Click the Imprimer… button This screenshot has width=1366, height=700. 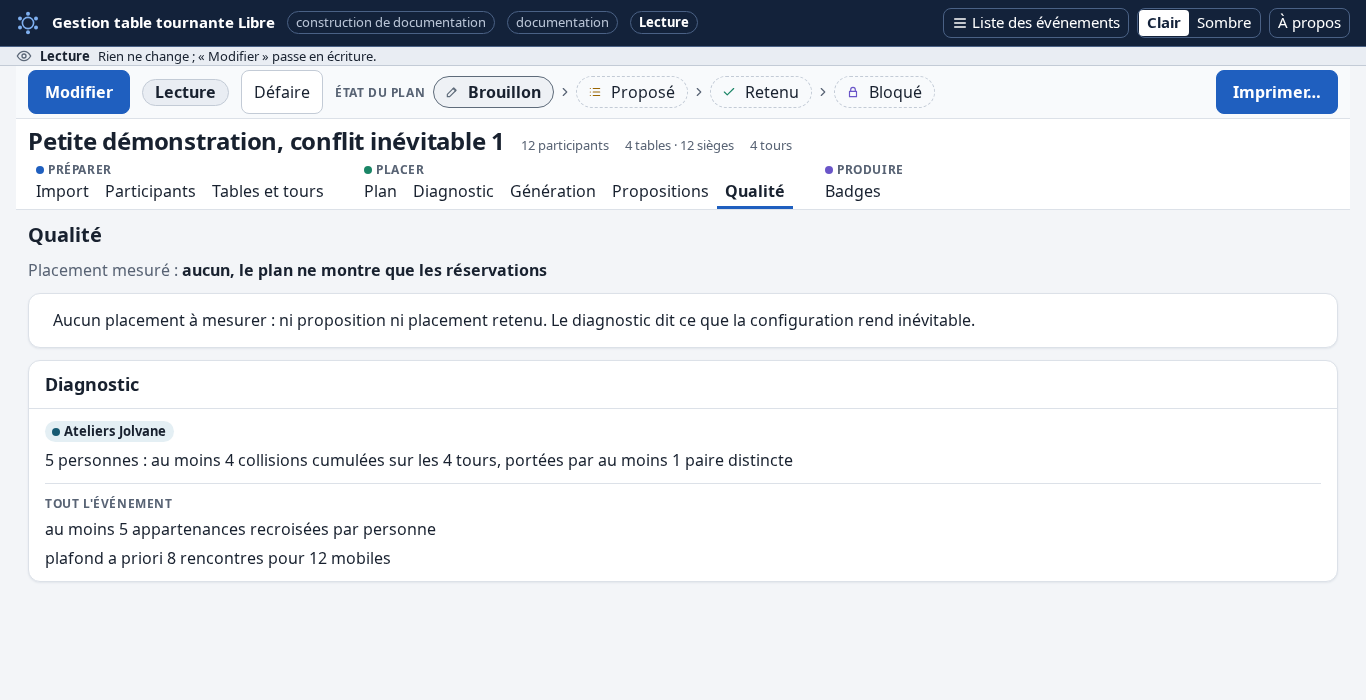click(x=1277, y=92)
